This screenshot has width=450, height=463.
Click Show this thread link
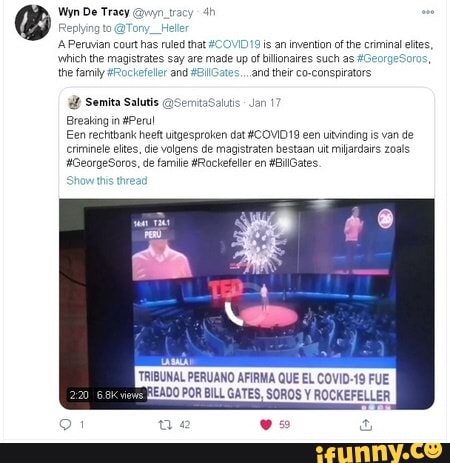point(107,181)
